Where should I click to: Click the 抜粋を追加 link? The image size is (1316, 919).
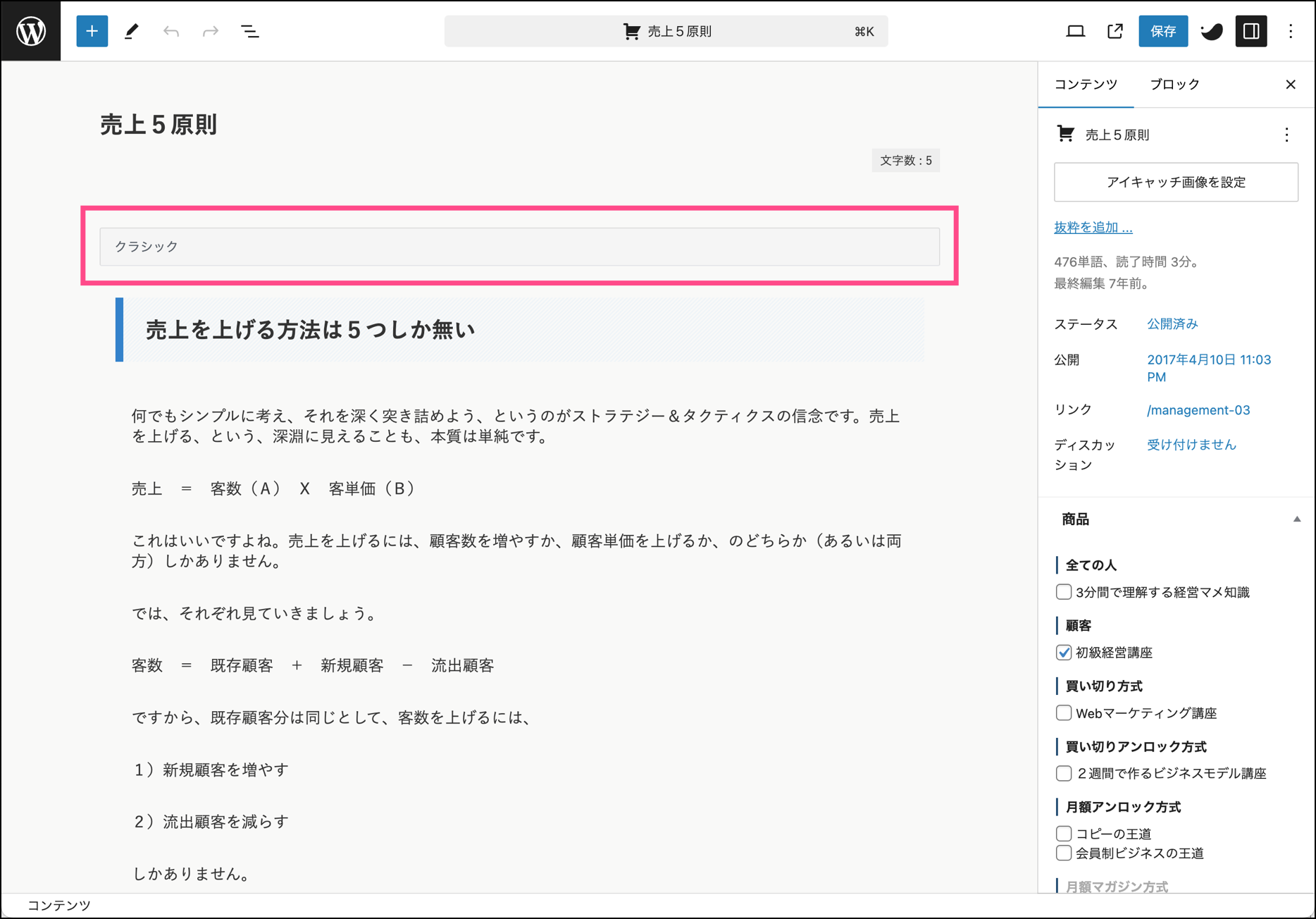pyautogui.click(x=1093, y=228)
